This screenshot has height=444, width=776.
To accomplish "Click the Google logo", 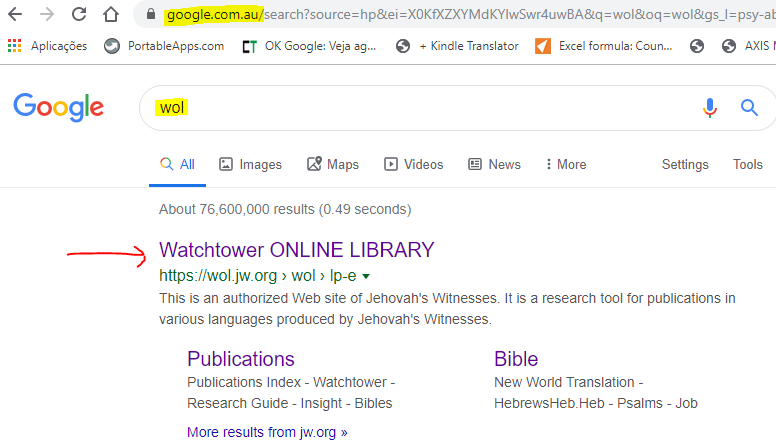I will tap(58, 107).
